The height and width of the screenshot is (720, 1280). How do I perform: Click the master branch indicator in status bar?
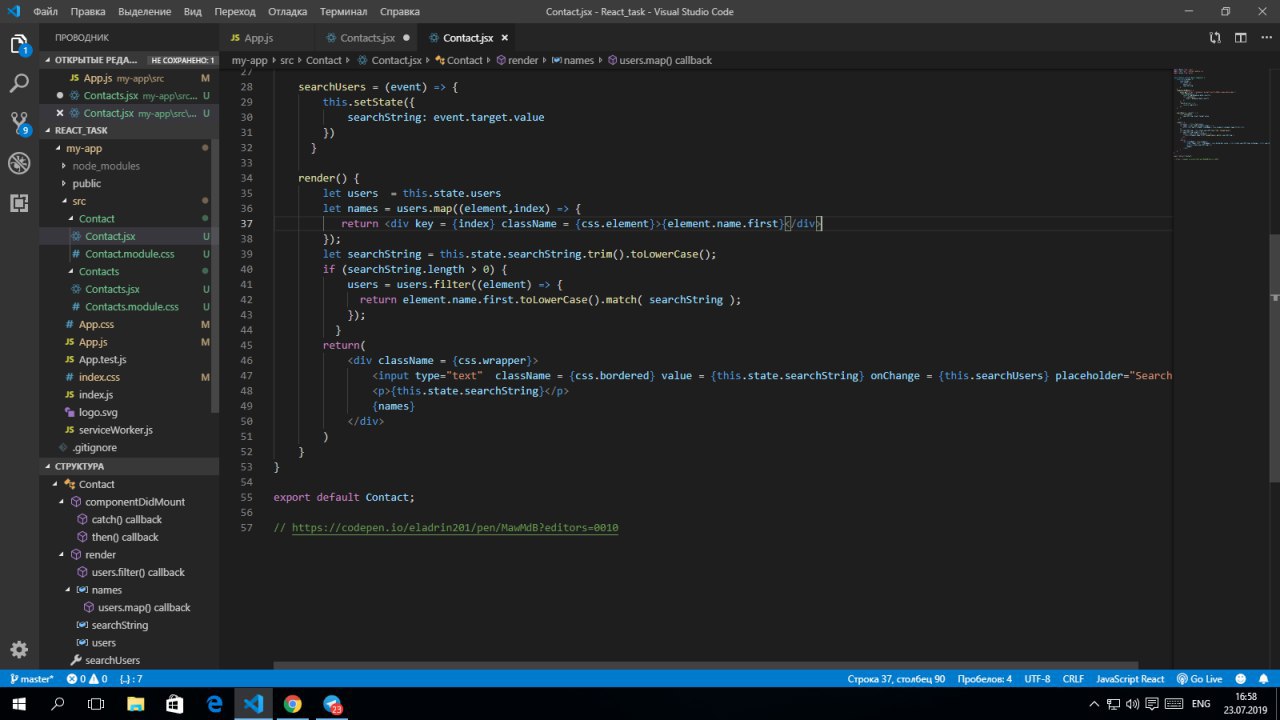click(31, 679)
